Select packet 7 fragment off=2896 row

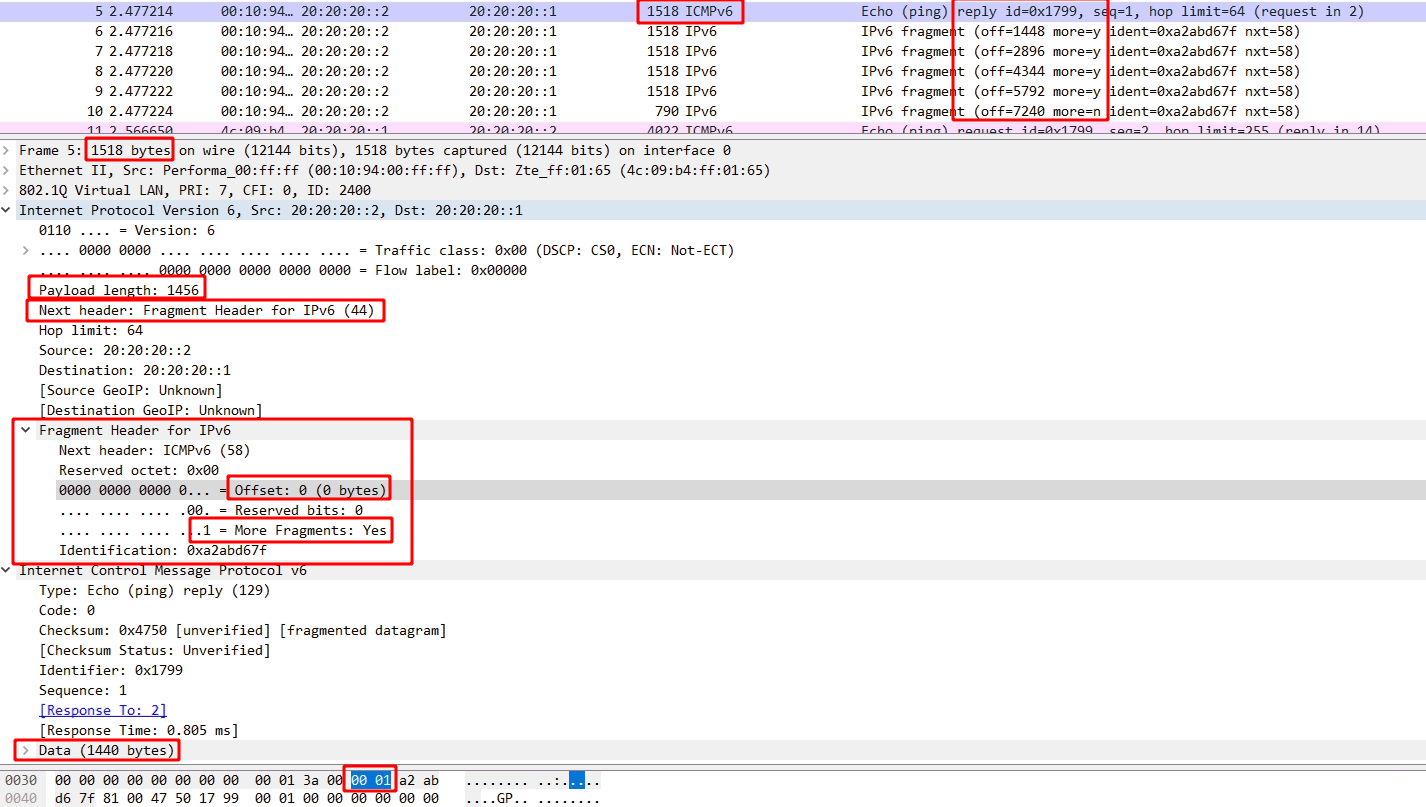pos(713,51)
